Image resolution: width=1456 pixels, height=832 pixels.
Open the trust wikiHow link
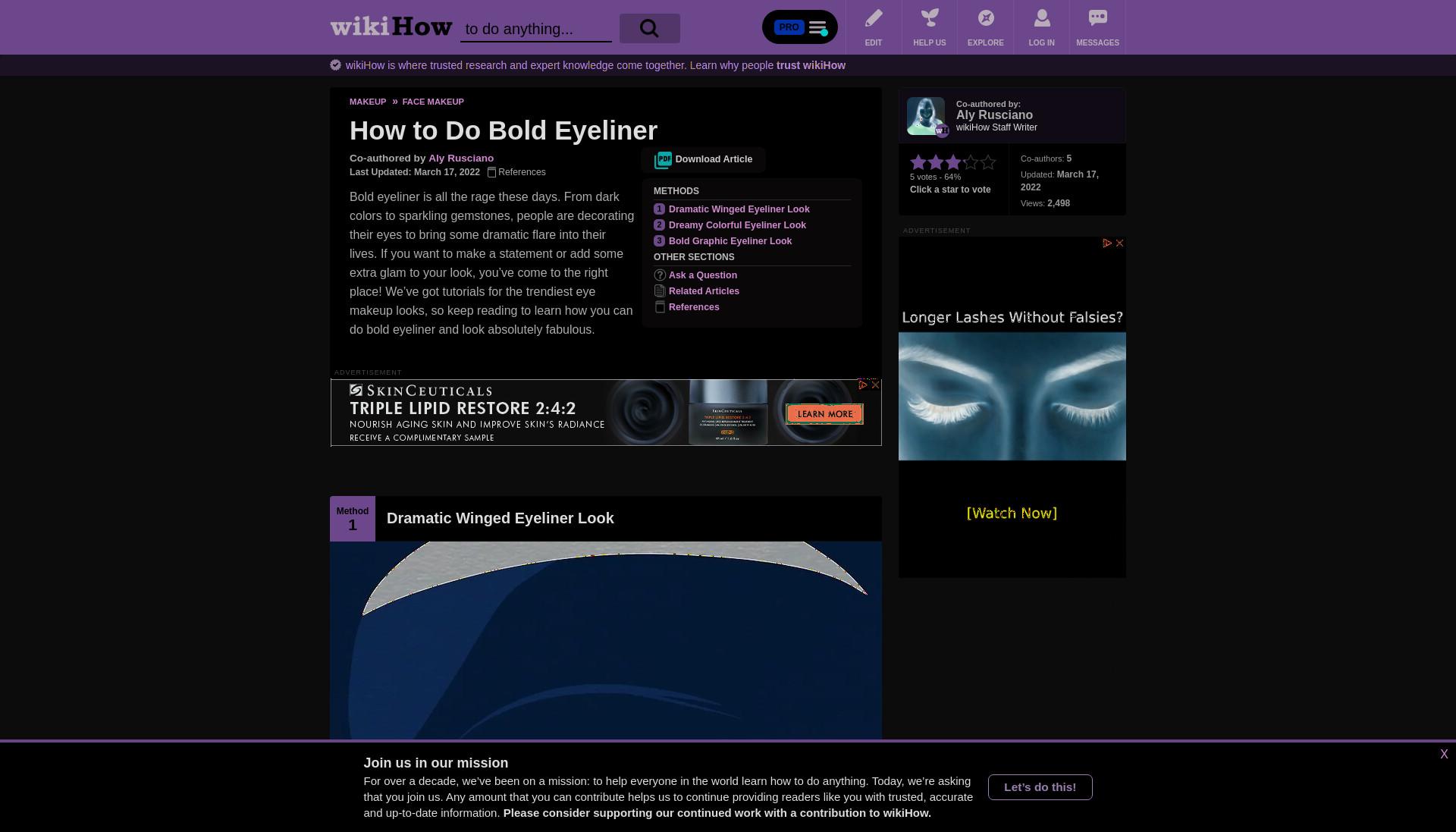pyautogui.click(x=811, y=65)
